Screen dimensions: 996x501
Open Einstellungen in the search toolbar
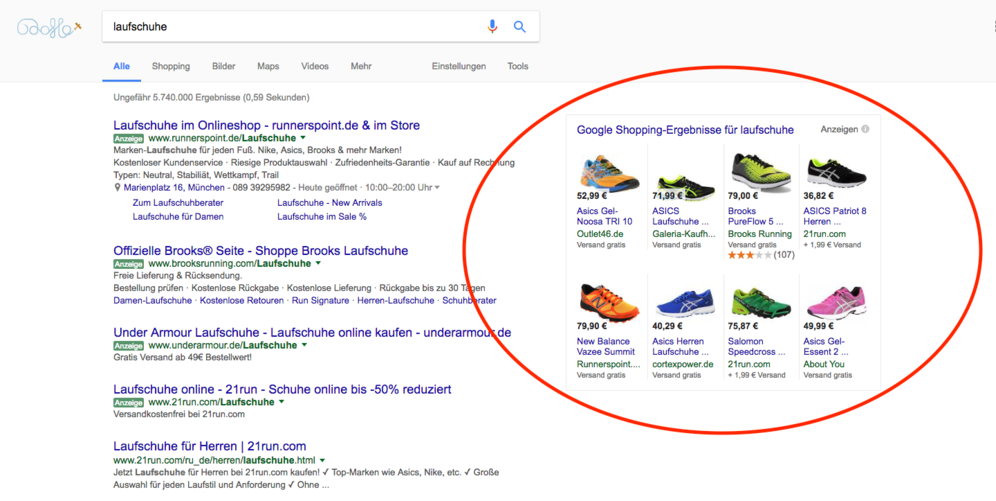point(459,66)
